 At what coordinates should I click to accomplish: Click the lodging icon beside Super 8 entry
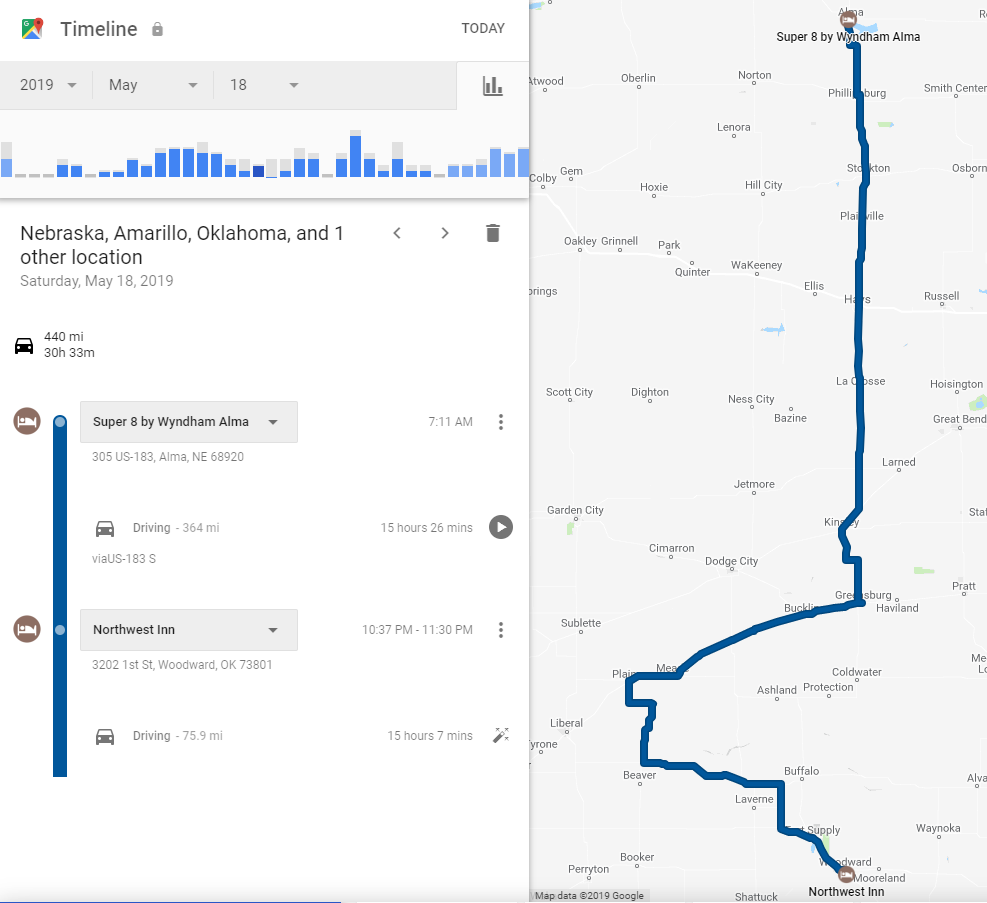point(27,421)
